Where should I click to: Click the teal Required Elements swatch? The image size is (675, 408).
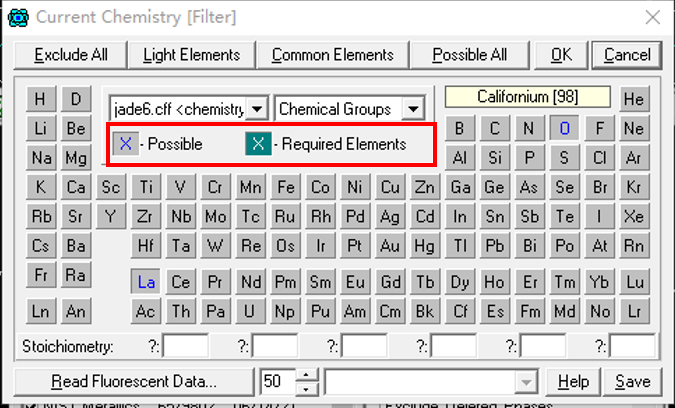point(258,144)
